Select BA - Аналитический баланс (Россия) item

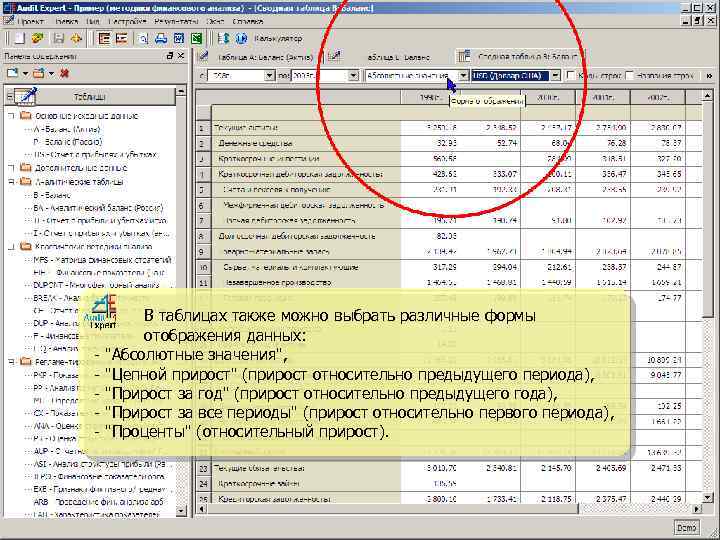point(98,208)
